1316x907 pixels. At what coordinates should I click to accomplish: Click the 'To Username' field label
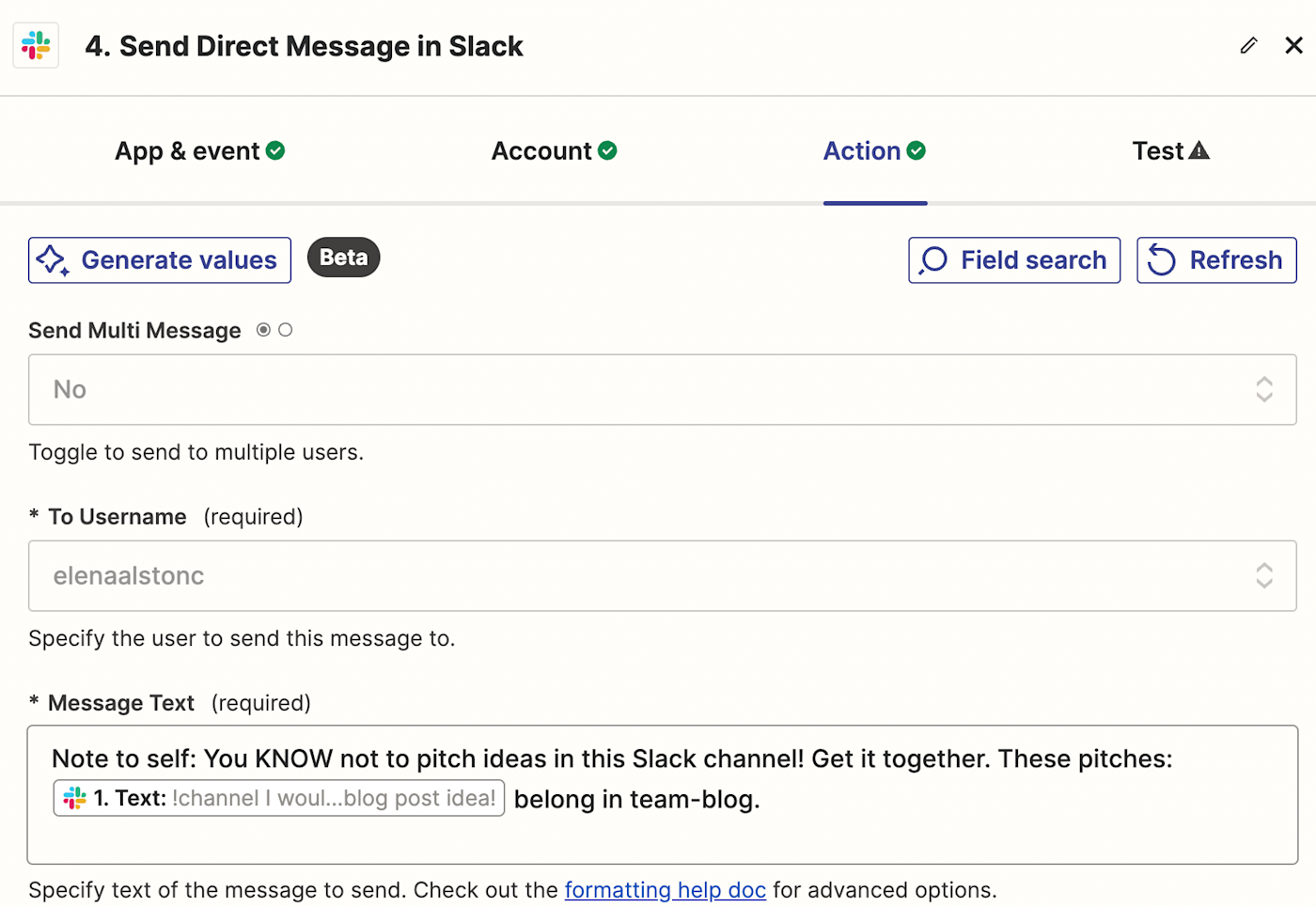(117, 517)
